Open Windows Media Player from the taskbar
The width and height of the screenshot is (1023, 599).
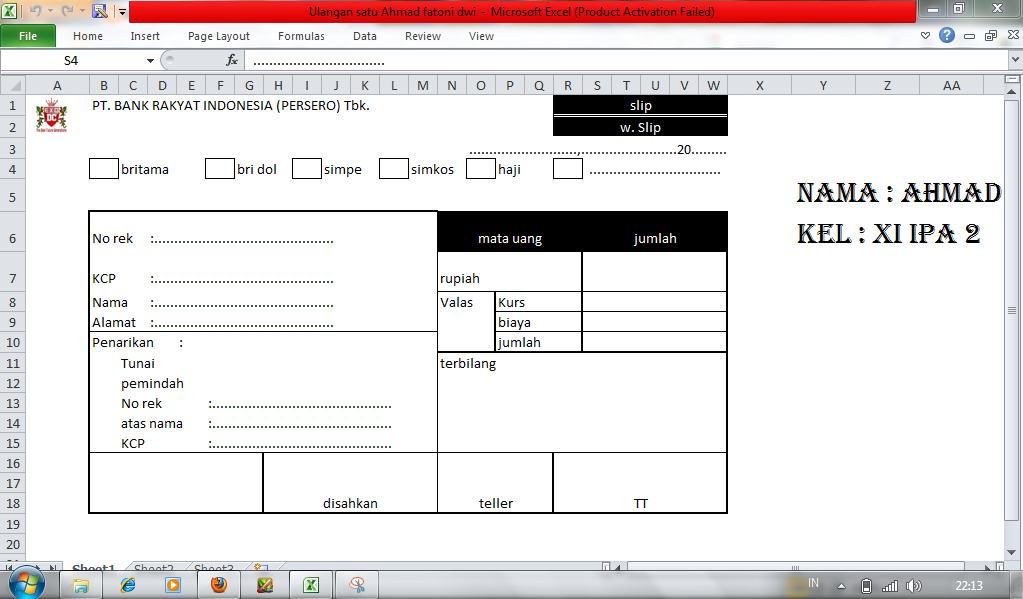point(173,585)
